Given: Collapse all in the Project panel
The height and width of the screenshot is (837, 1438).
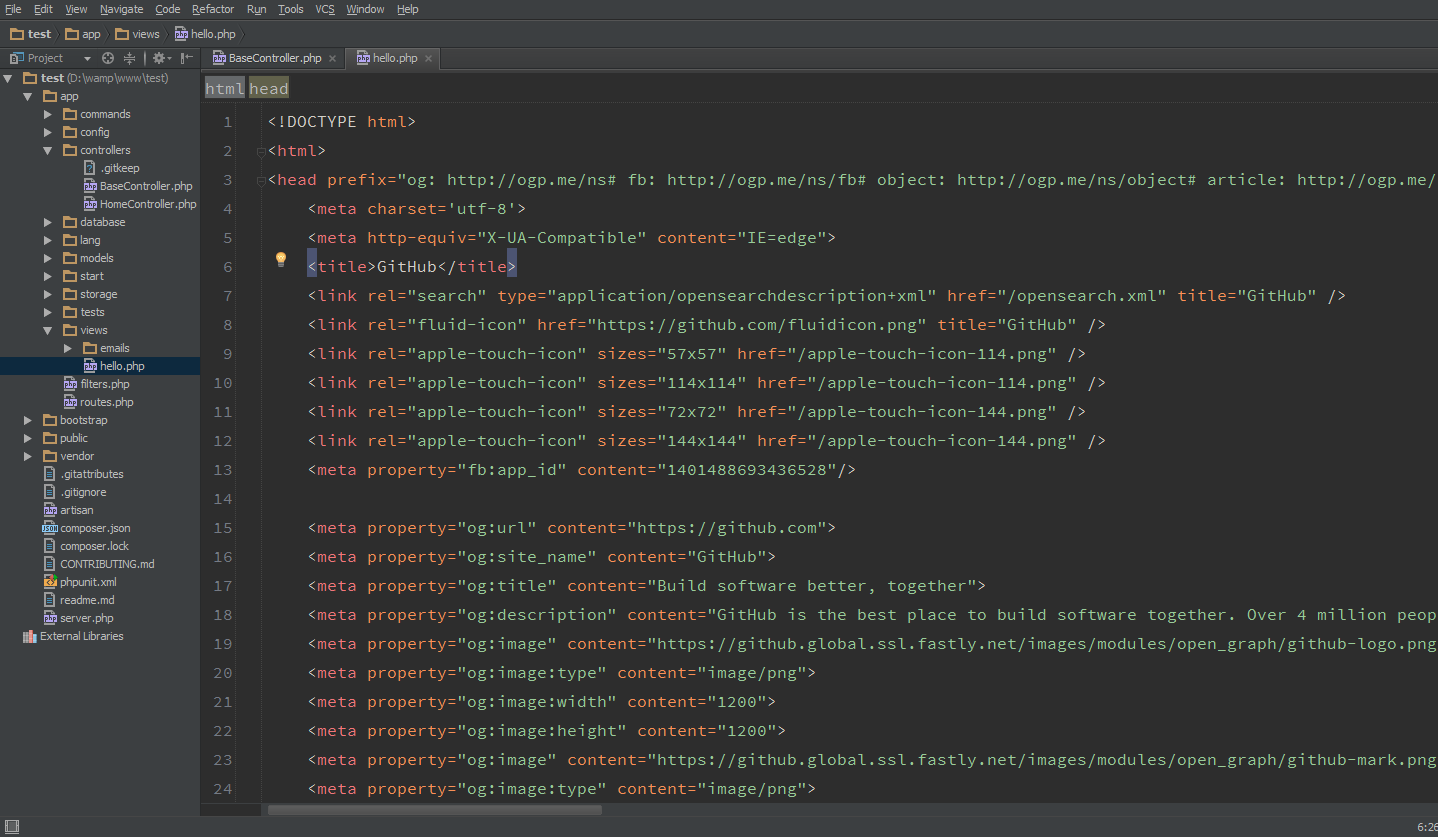Looking at the screenshot, I should coord(129,58).
